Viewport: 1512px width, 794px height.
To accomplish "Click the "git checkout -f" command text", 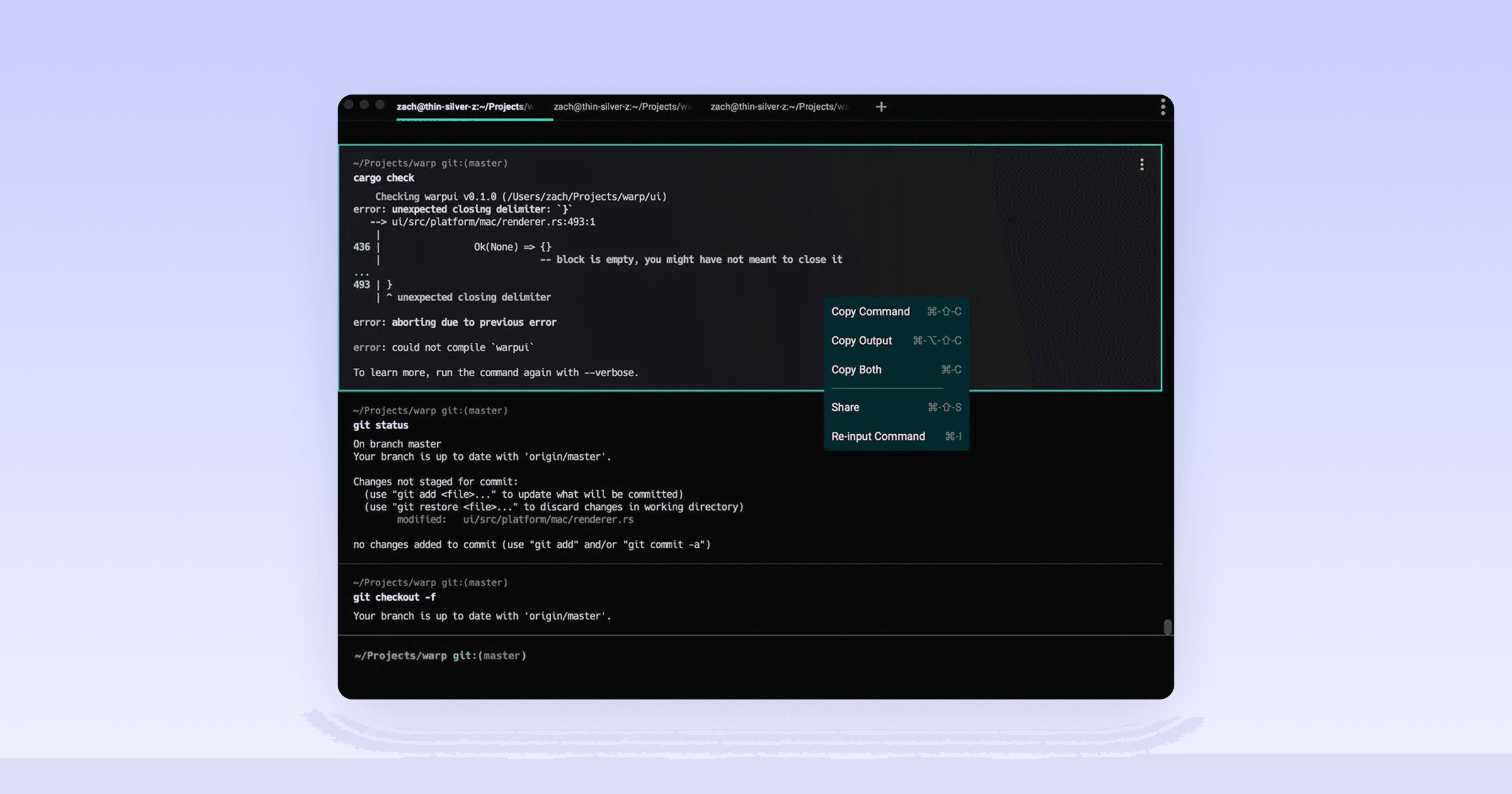I will (394, 597).
